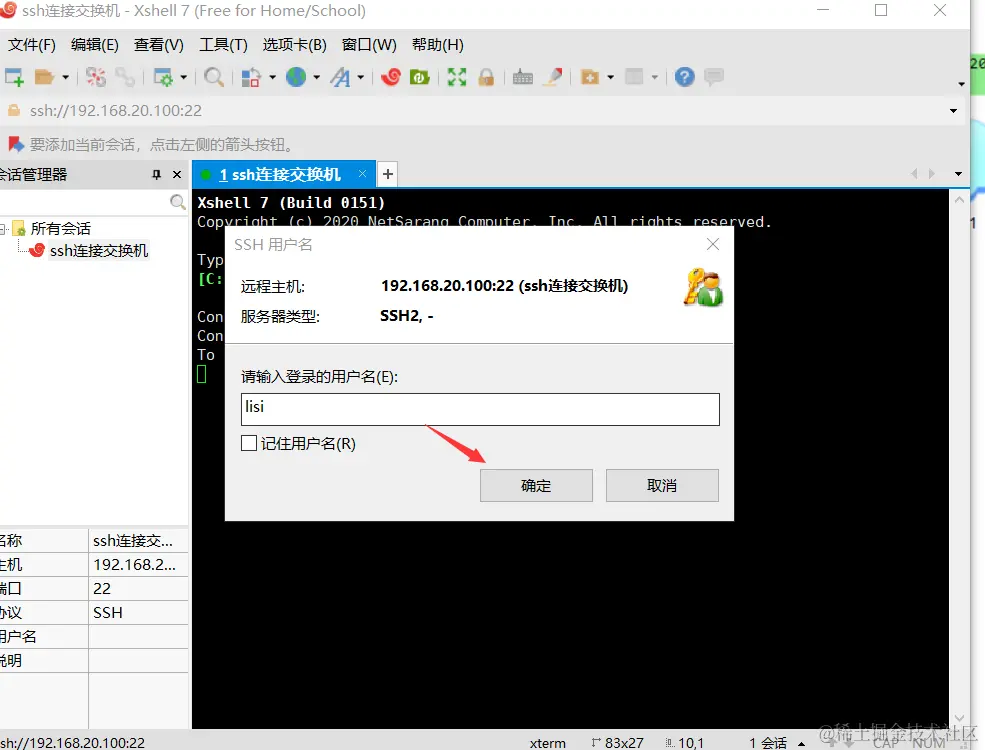Viewport: 985px width, 750px height.
Task: Expand the new folder icon dropdown arrow
Action: [610, 77]
